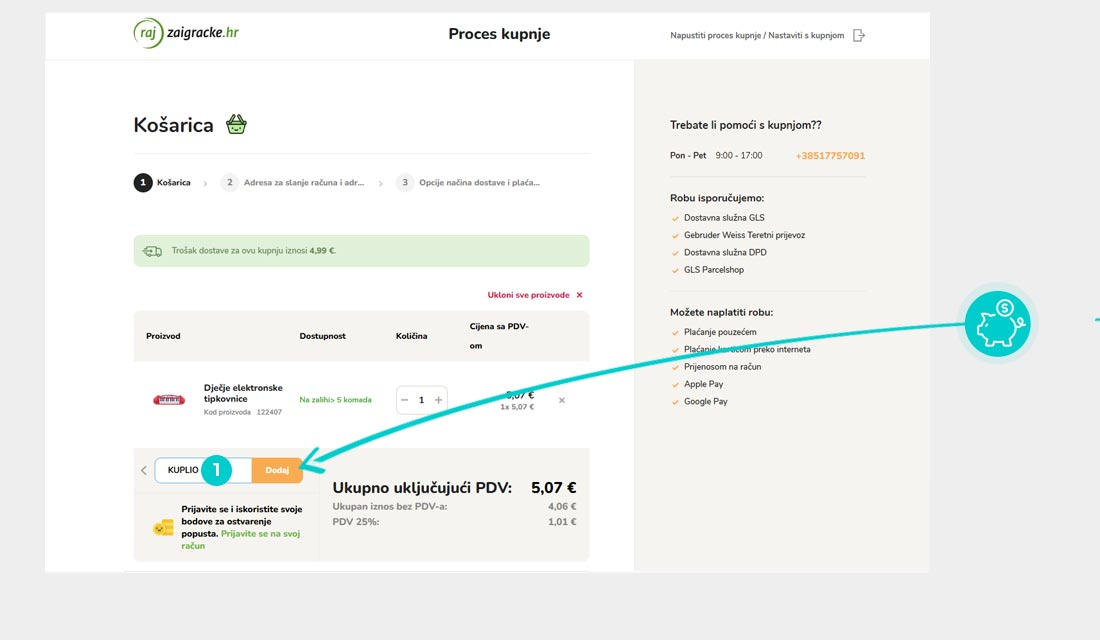Image resolution: width=1100 pixels, height=640 pixels.
Task: Click Ukloni sve proizvode to empty cart
Action: click(535, 295)
